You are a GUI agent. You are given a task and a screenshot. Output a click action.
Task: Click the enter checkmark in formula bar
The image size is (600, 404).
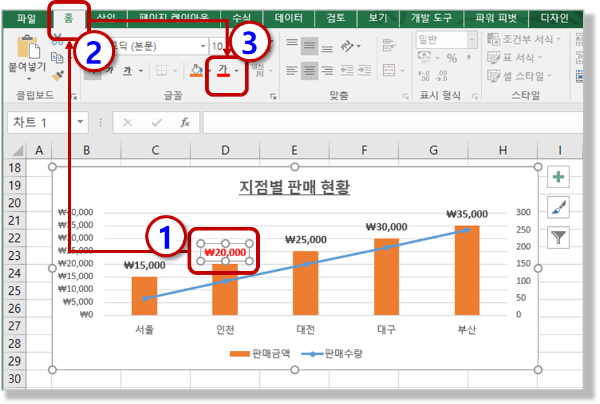coord(157,123)
